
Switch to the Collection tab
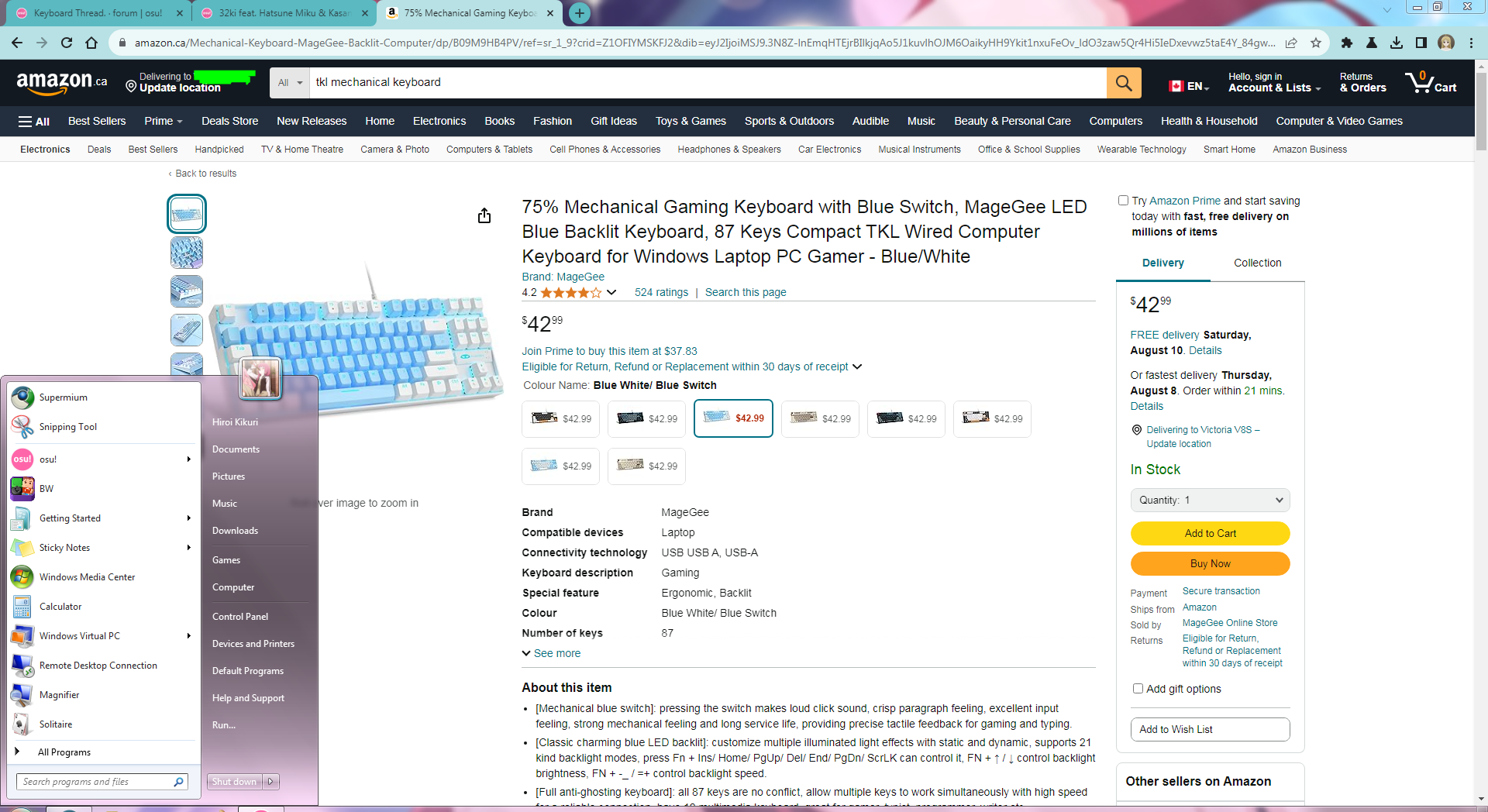coord(1257,263)
